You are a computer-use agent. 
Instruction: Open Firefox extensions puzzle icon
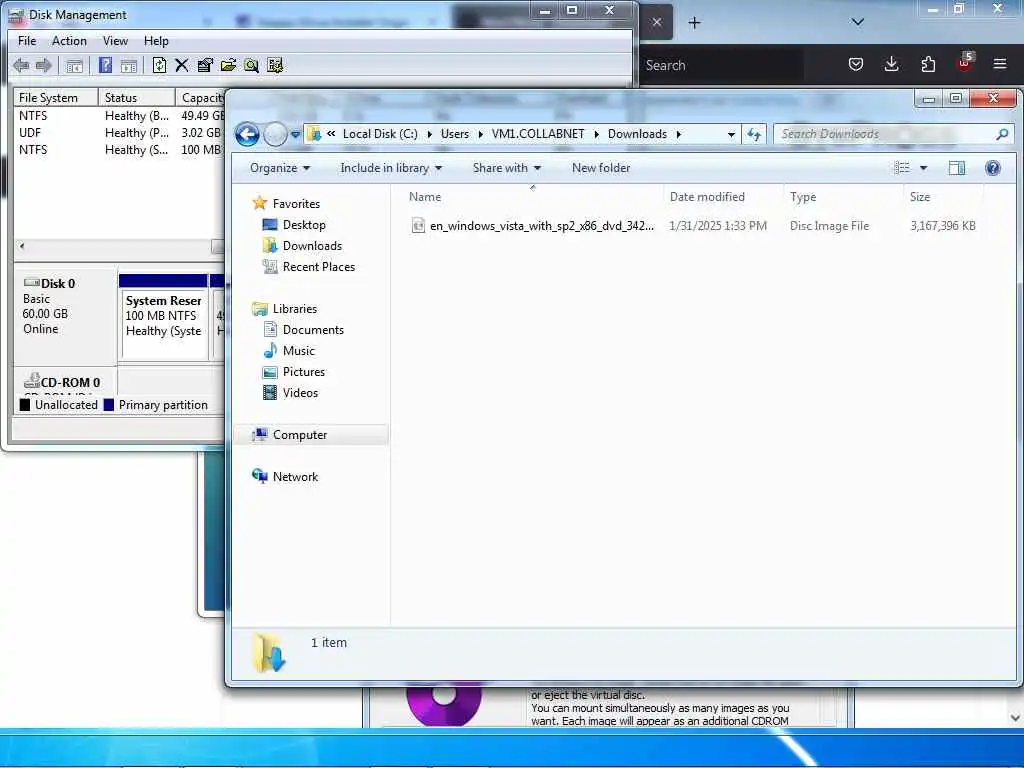[x=928, y=64]
